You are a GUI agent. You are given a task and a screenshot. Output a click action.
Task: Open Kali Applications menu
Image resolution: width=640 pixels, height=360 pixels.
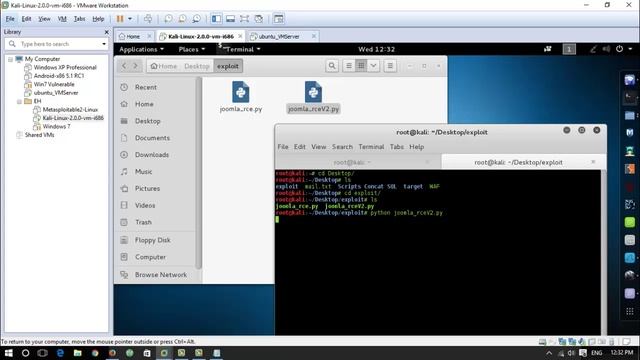[x=141, y=49]
